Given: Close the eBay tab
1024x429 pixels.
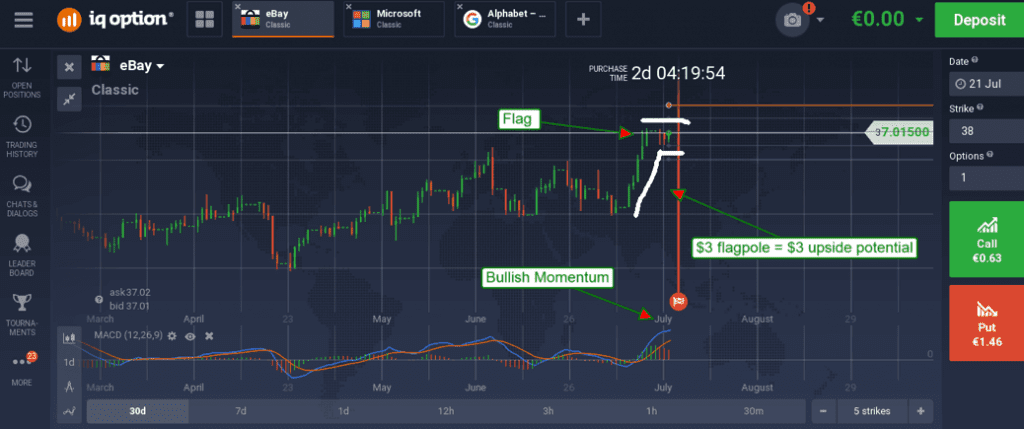Looking at the screenshot, I should pyautogui.click(x=238, y=7).
